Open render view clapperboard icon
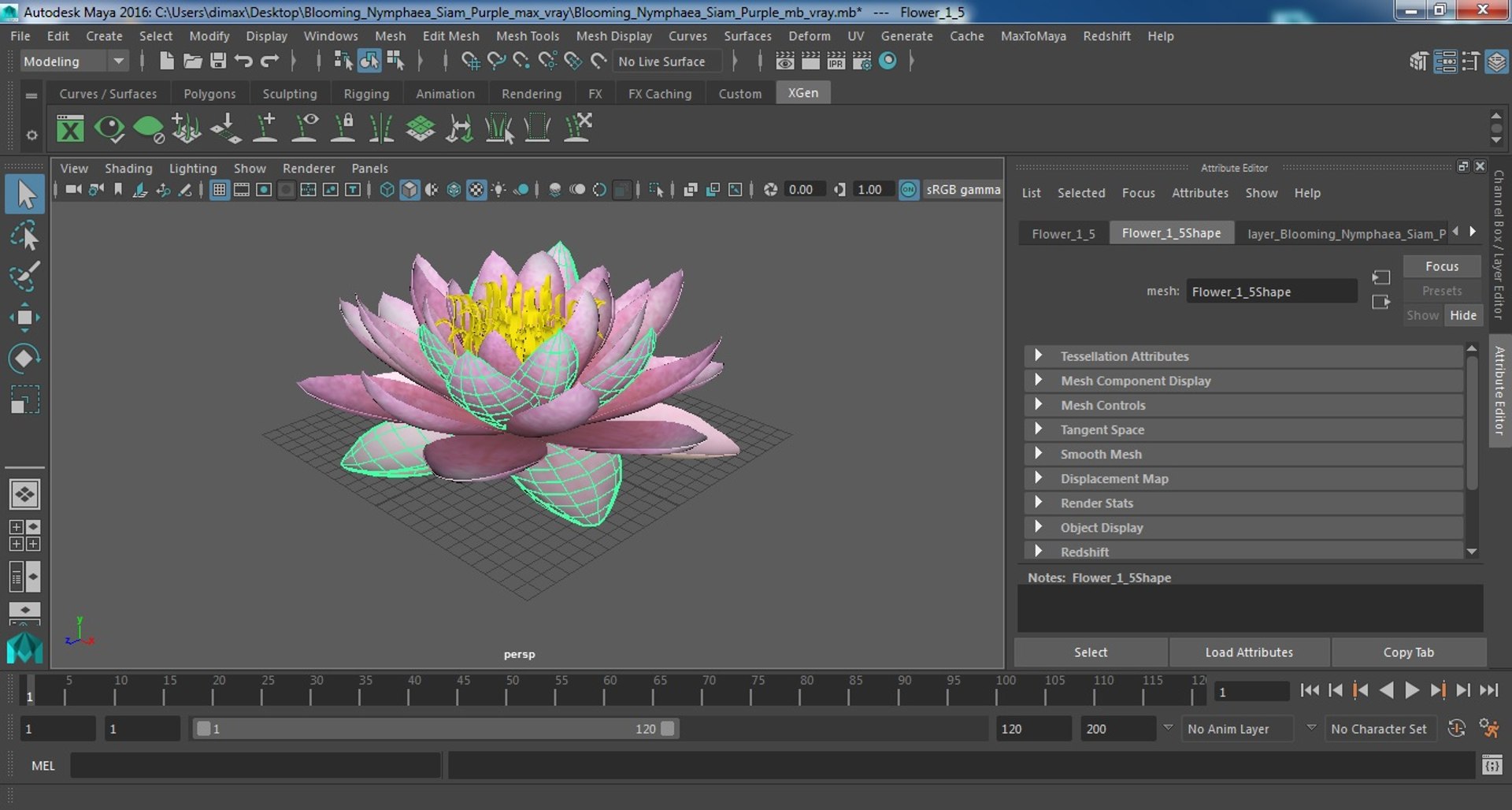This screenshot has height=810, width=1512. pos(785,61)
